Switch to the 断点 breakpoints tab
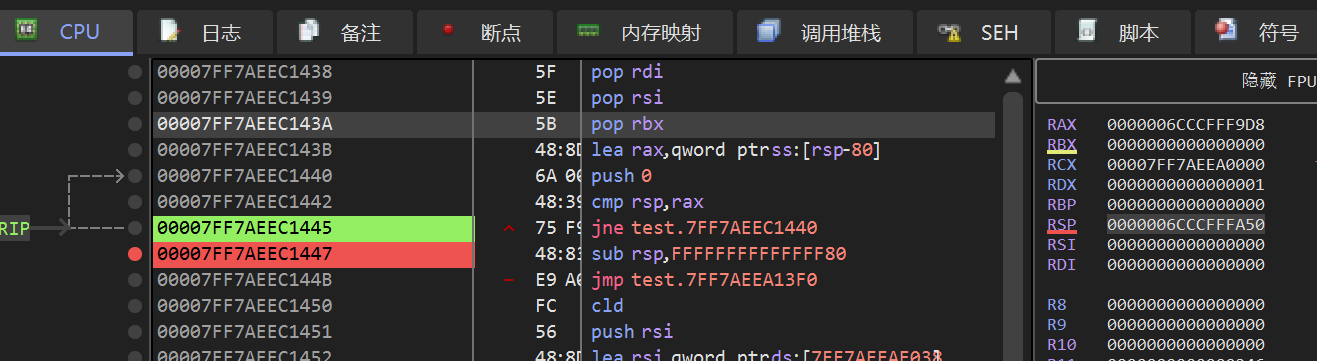 pos(485,32)
